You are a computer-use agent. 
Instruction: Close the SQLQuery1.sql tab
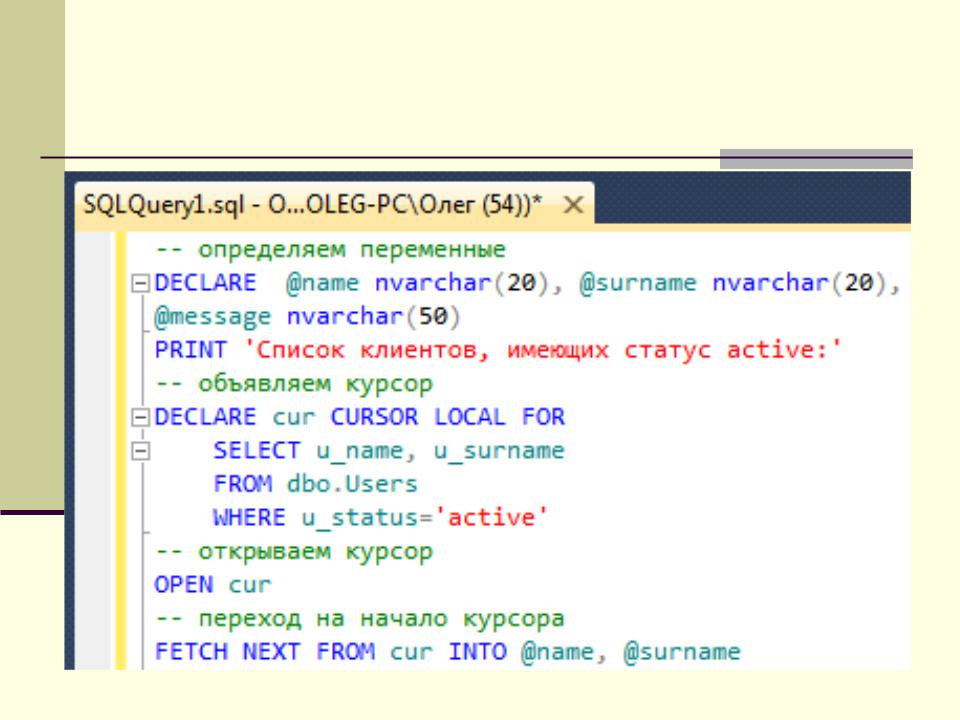573,204
